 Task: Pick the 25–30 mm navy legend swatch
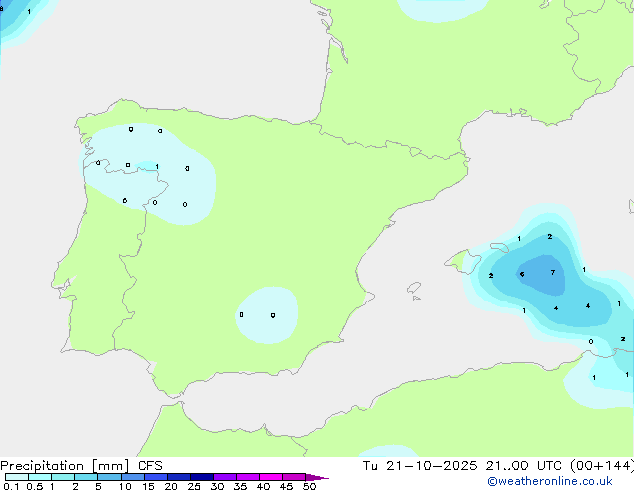(202, 477)
